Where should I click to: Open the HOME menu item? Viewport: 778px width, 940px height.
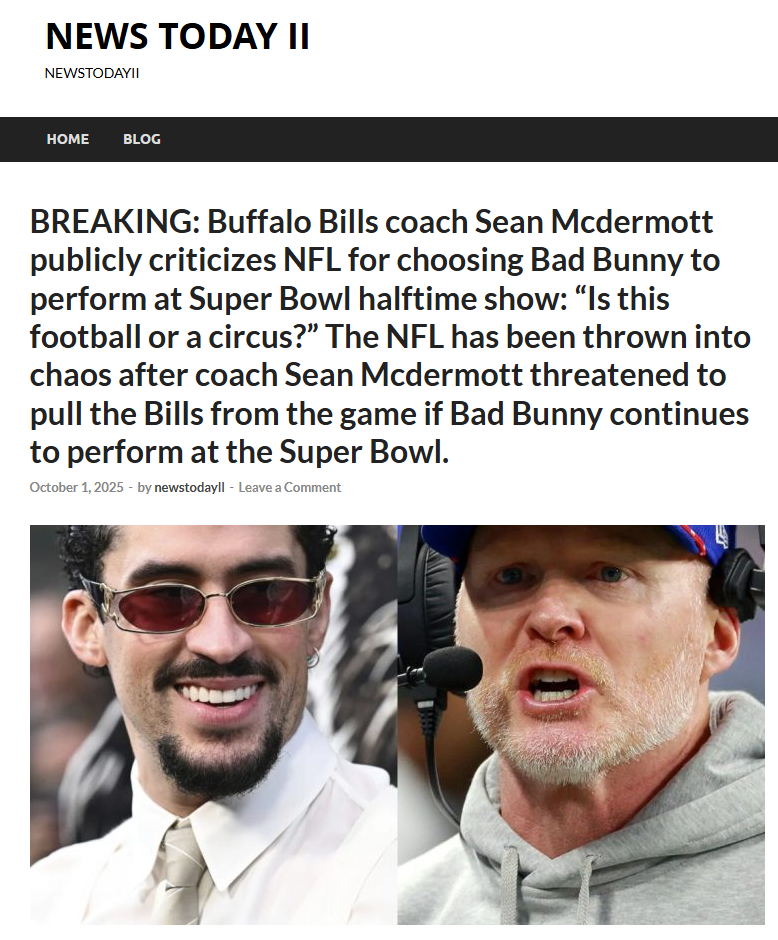67,139
